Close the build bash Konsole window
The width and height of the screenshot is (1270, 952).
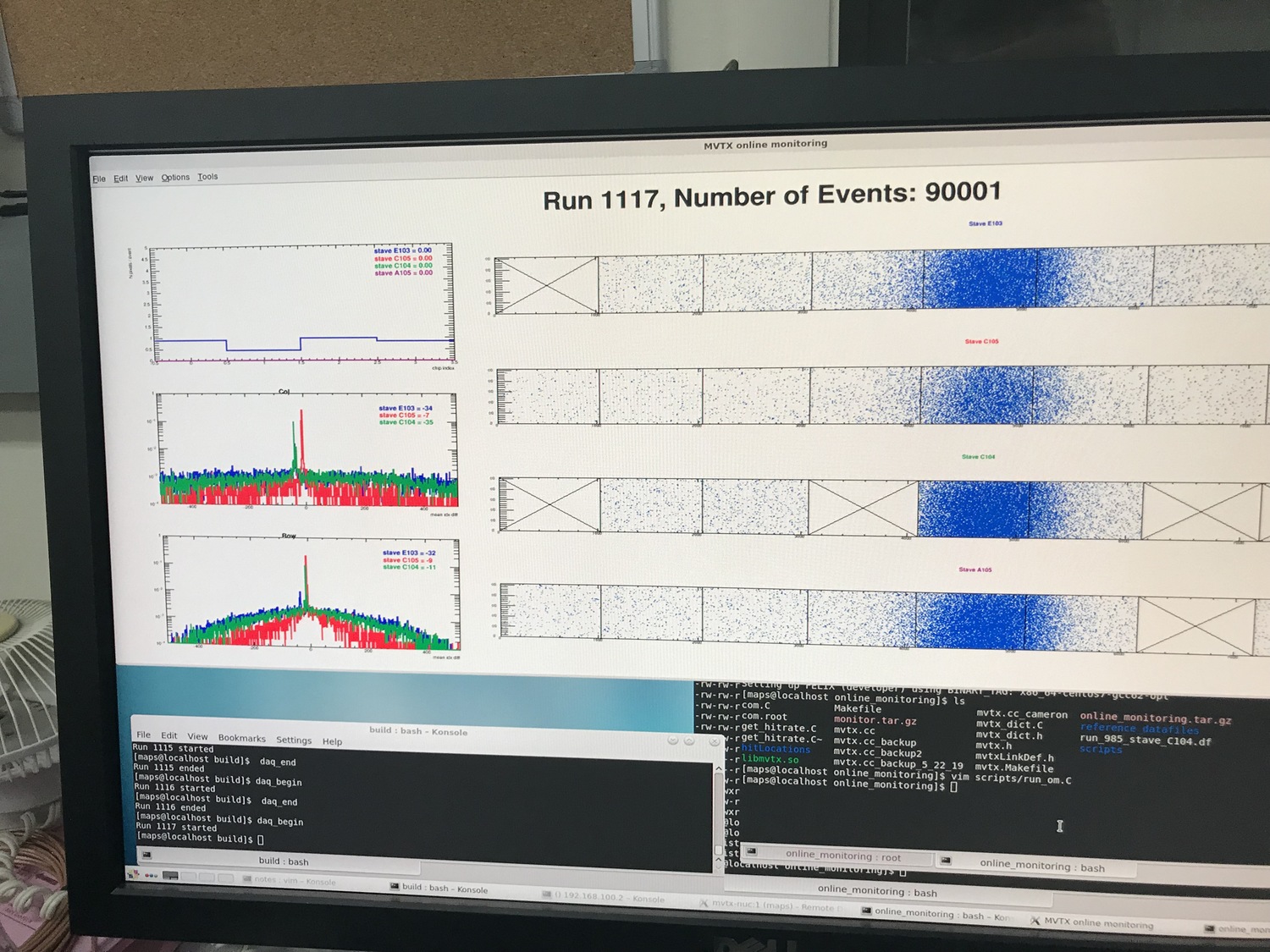(x=714, y=742)
